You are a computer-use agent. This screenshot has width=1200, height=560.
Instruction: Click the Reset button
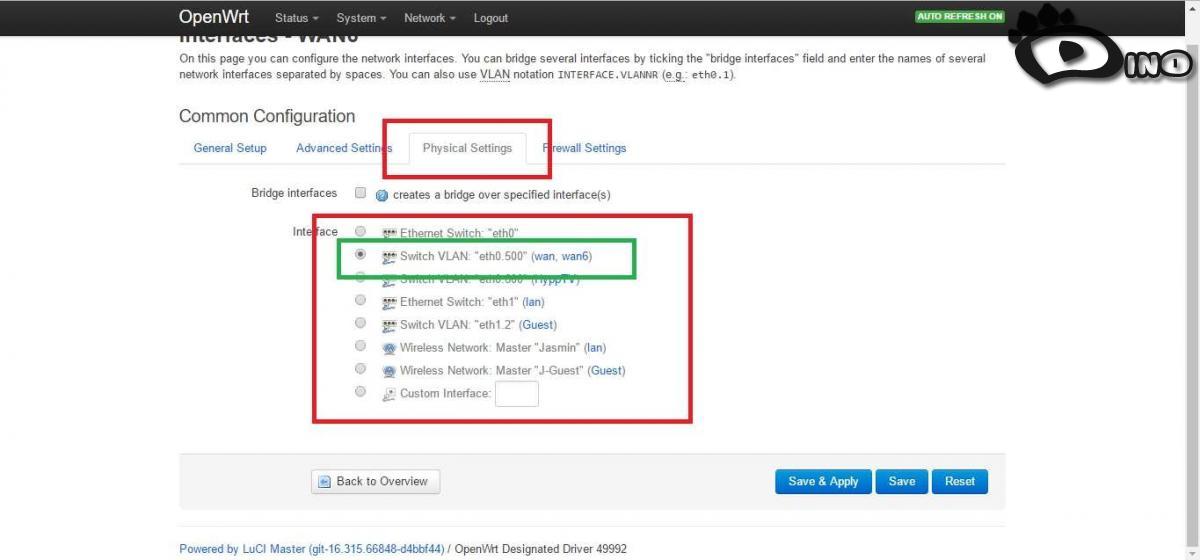tap(960, 482)
